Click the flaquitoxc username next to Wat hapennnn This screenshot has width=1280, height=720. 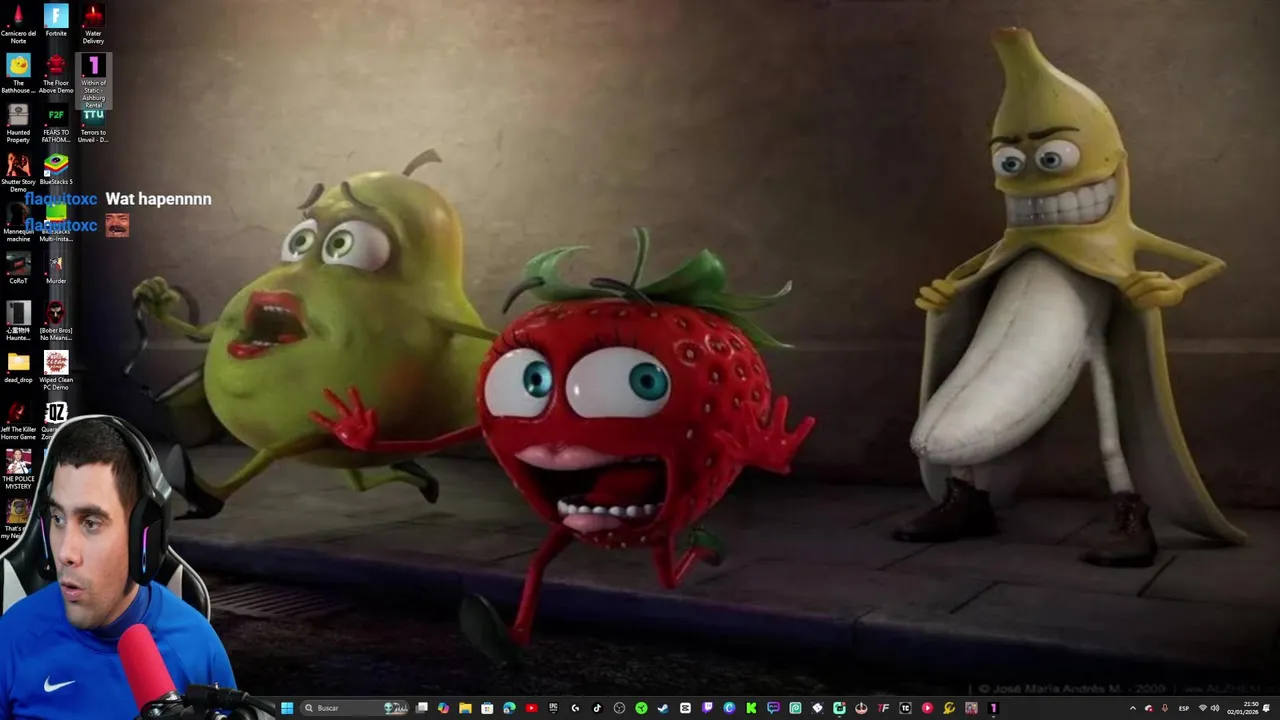pyautogui.click(x=61, y=199)
